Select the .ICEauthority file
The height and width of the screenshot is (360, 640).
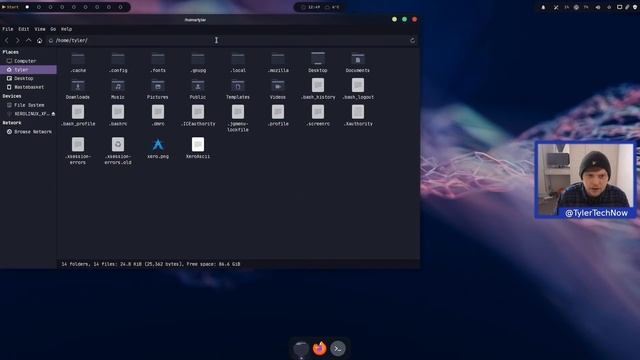coord(198,116)
